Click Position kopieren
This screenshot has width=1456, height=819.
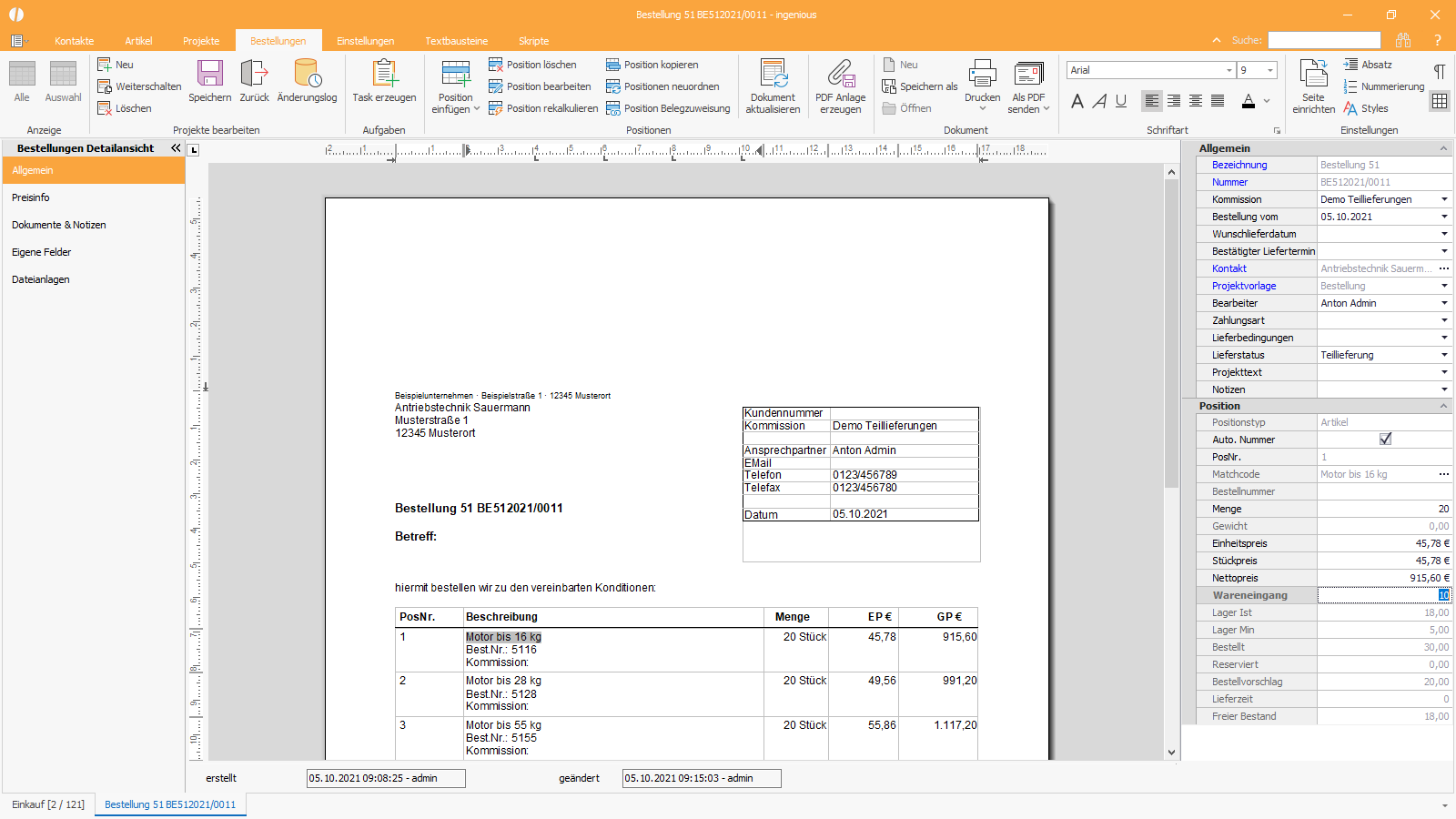(652, 65)
